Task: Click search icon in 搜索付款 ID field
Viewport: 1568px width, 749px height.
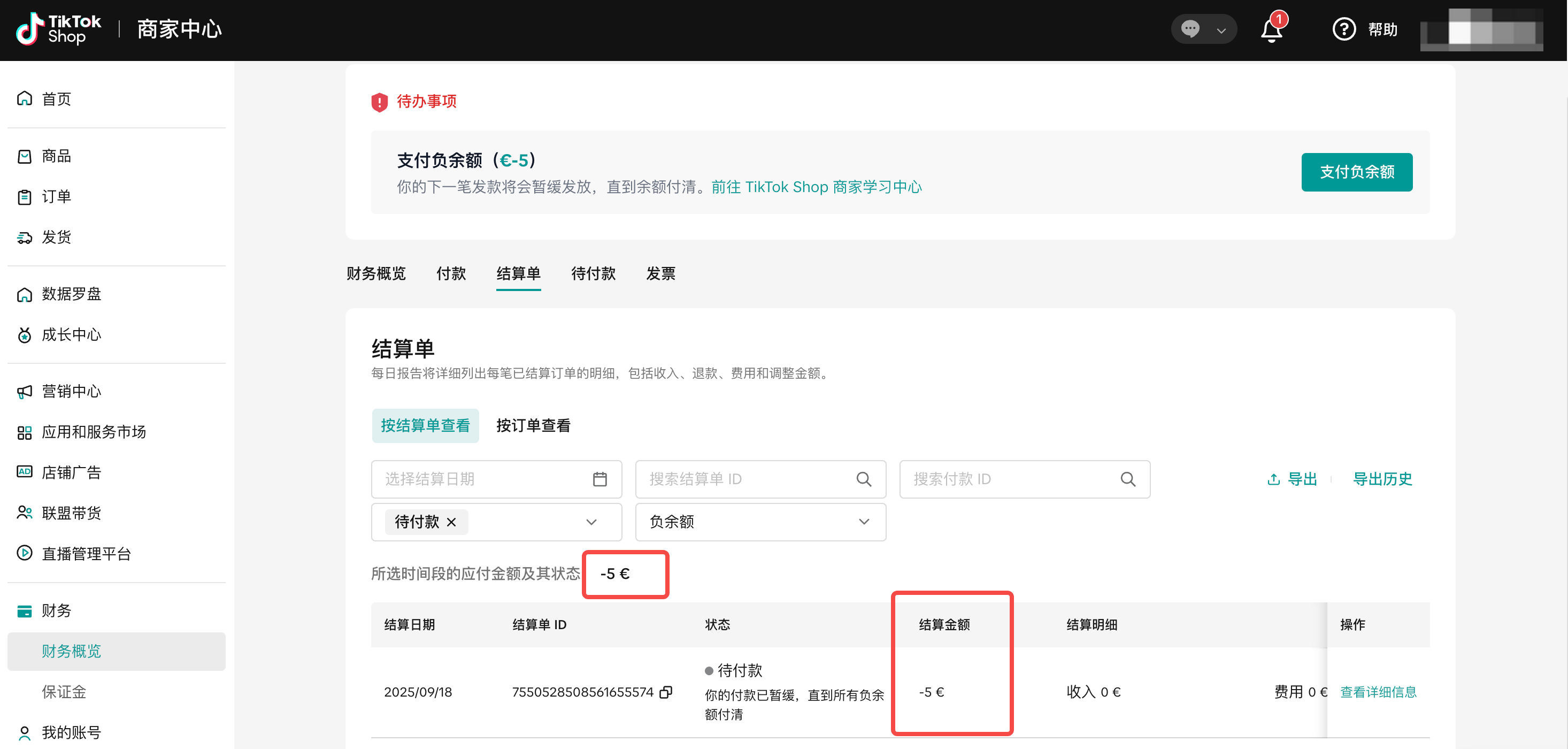Action: pyautogui.click(x=1127, y=479)
